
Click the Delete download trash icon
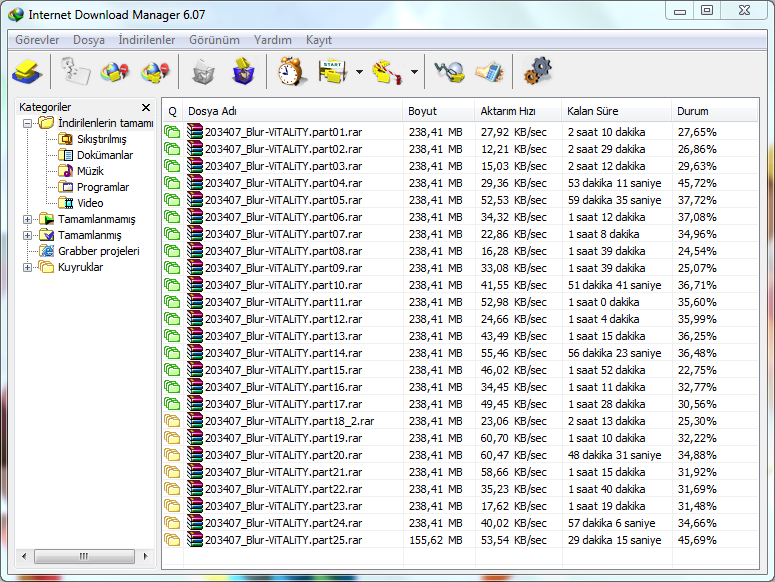[x=203, y=72]
